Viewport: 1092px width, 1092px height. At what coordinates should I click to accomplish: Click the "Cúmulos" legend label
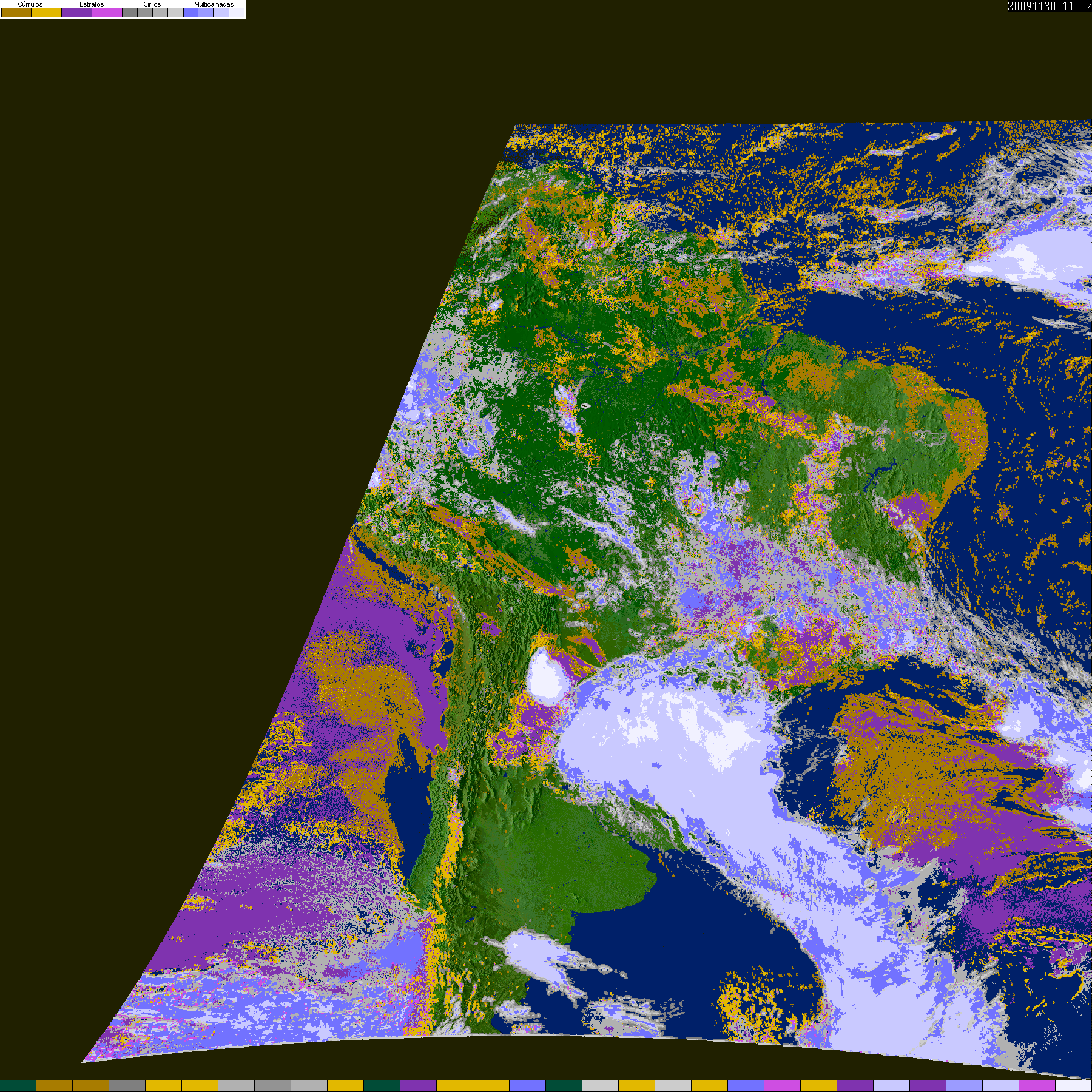point(30,4)
